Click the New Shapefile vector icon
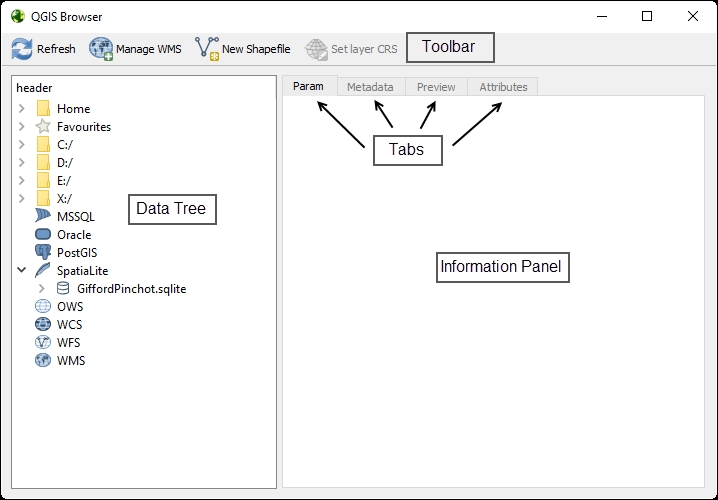718x500 pixels. click(207, 49)
